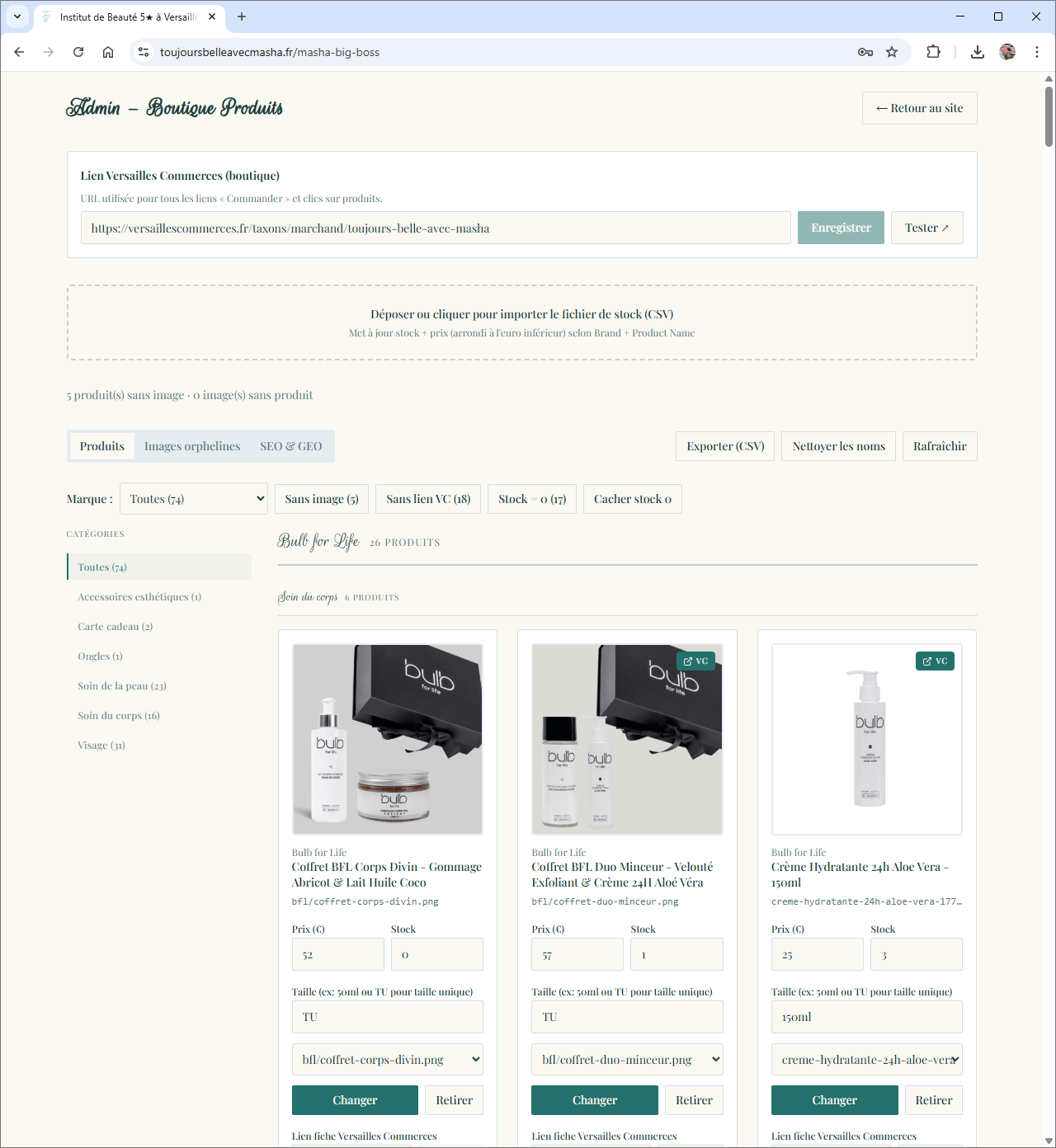Open image dropdown bfl/coffret-duo-minceur.png
The image size is (1056, 1148).
coord(627,1060)
